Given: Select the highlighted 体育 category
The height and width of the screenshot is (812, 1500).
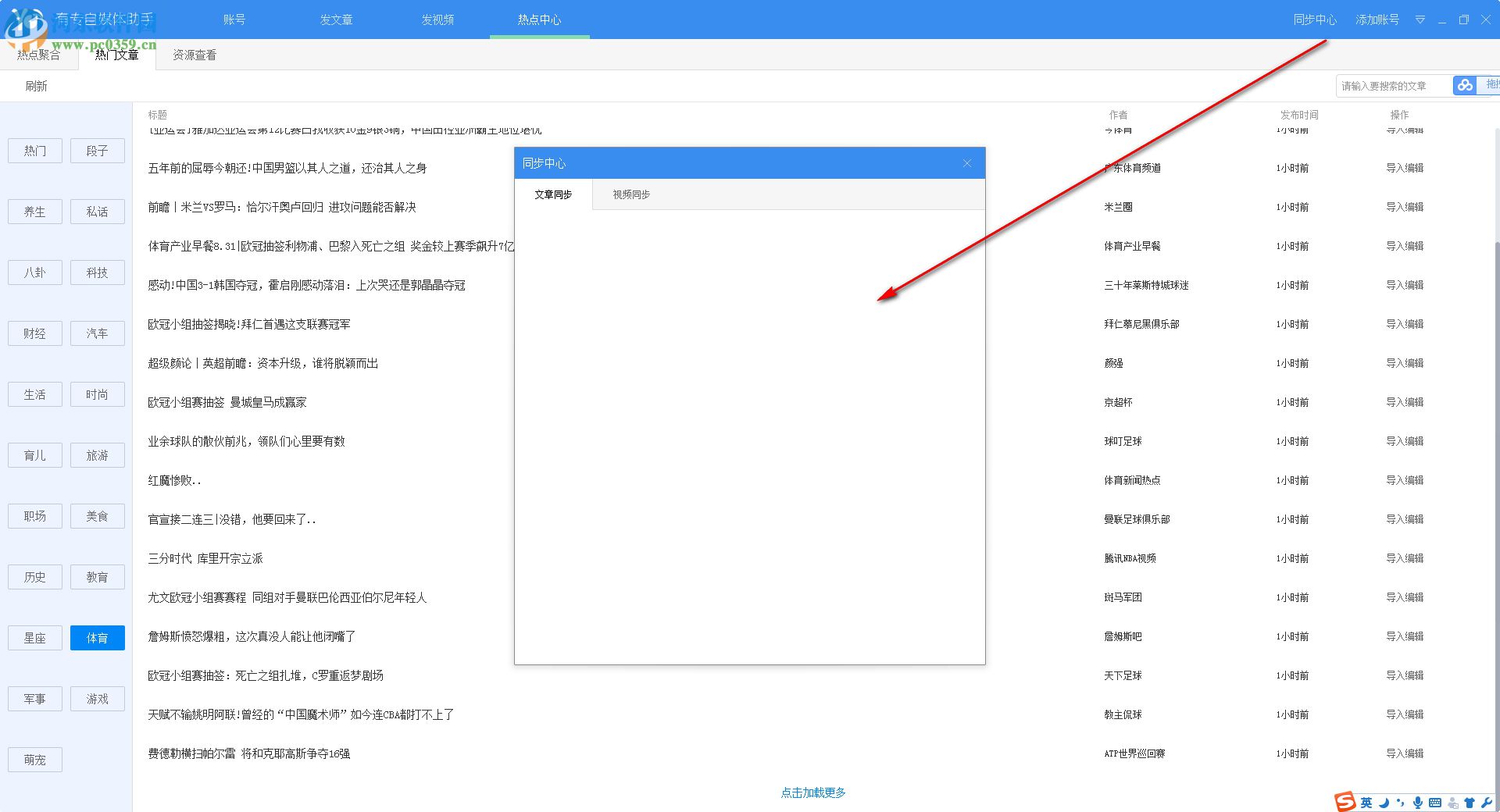Looking at the screenshot, I should 98,638.
